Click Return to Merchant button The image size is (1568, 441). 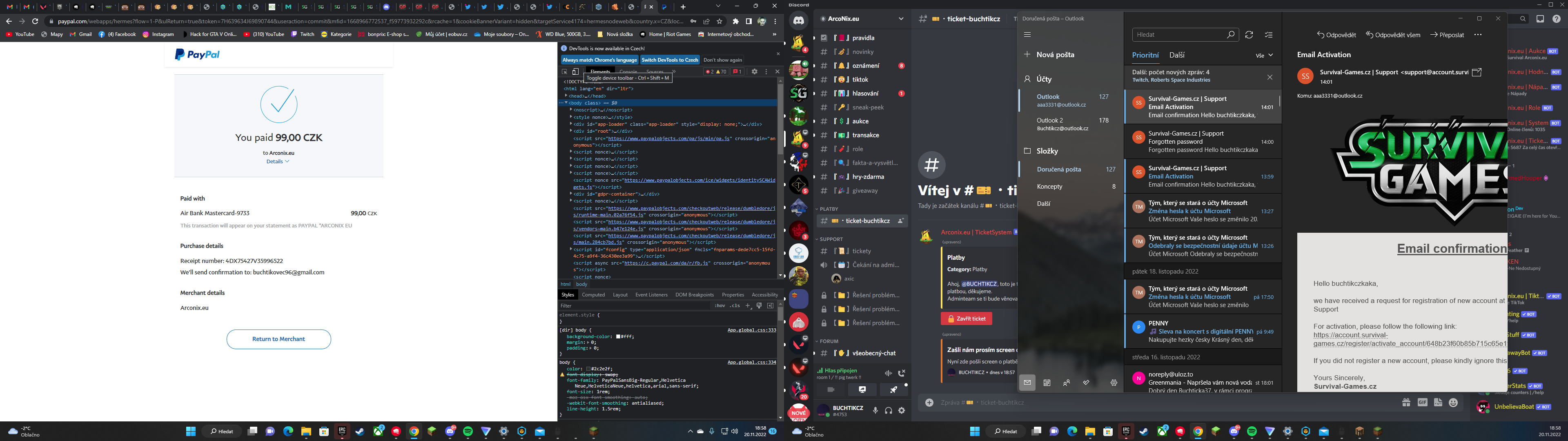279,339
